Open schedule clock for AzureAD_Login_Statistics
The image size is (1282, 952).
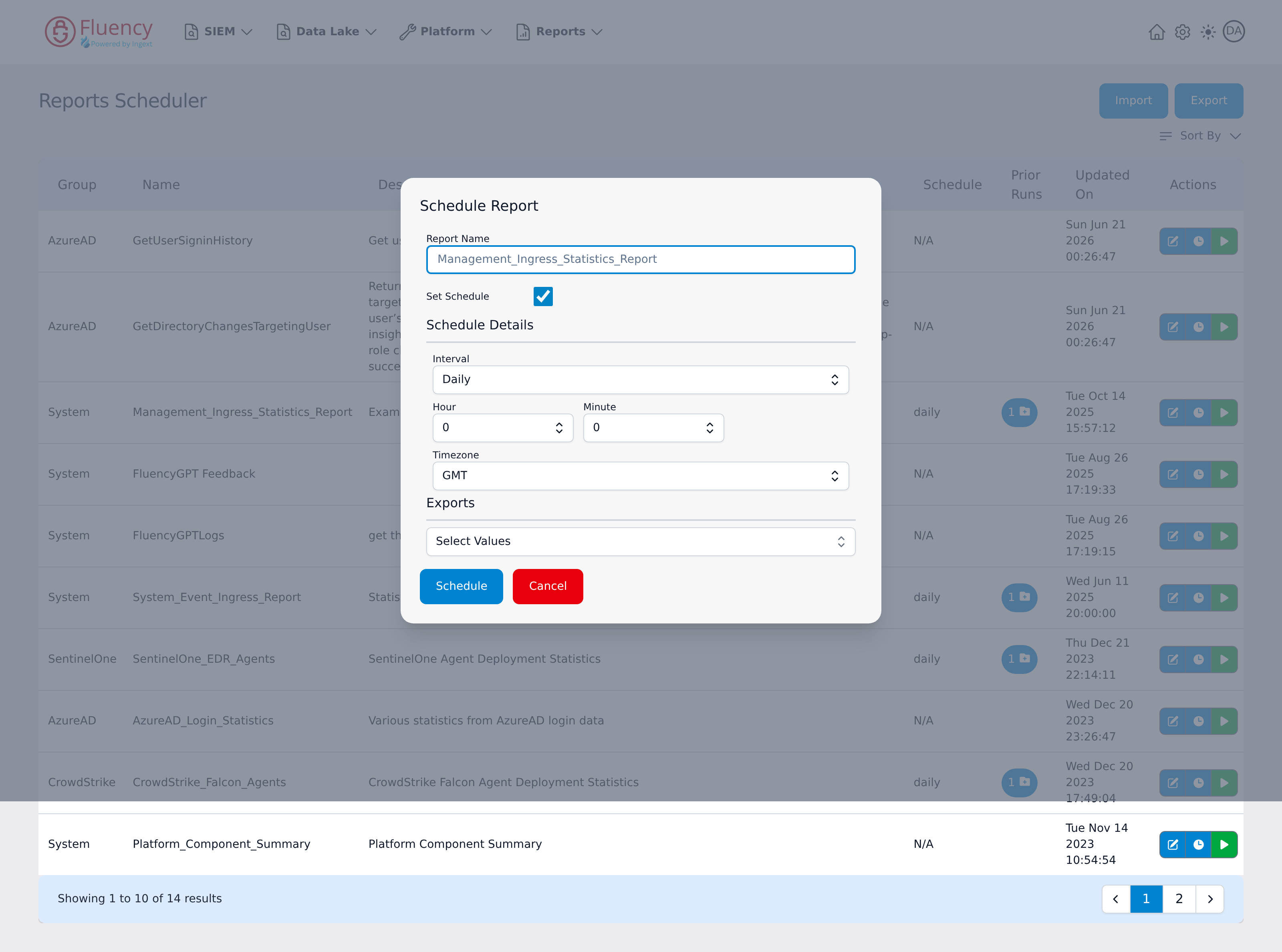(x=1198, y=721)
